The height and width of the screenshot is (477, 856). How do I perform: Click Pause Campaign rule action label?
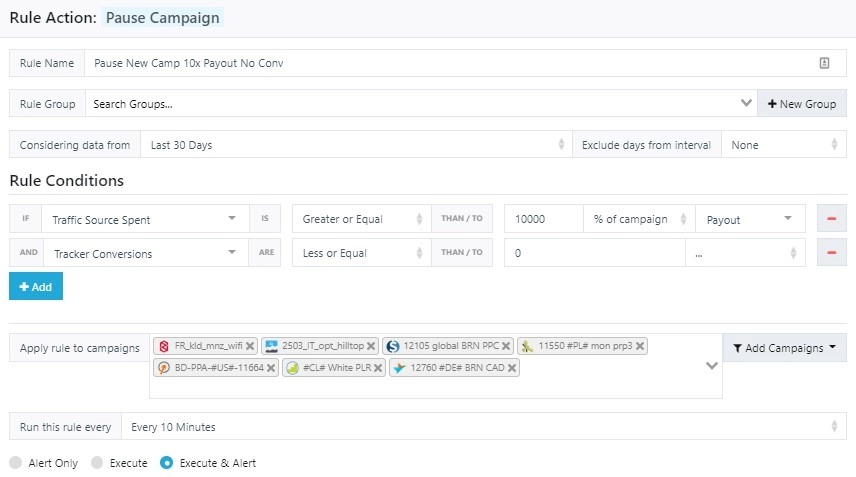tap(163, 17)
